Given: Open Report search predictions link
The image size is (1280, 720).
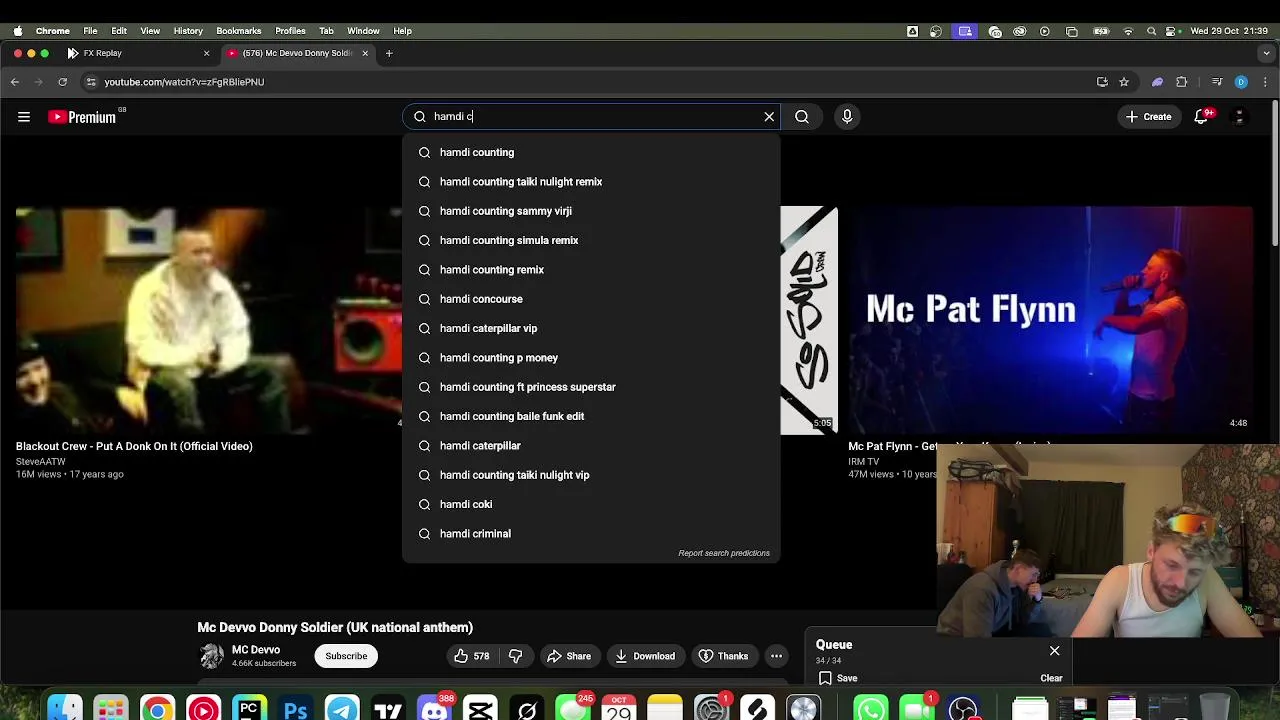Looking at the screenshot, I should pos(724,553).
